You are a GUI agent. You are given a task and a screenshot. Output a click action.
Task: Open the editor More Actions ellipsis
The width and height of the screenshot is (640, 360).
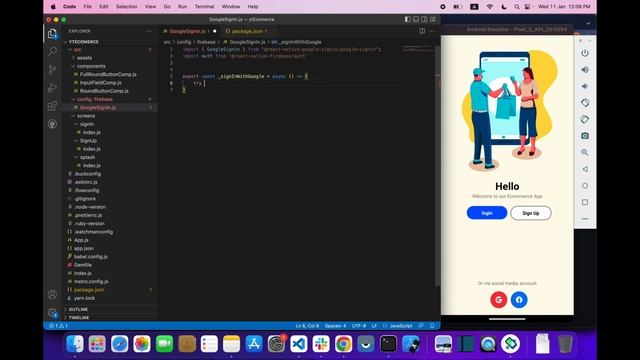[432, 31]
